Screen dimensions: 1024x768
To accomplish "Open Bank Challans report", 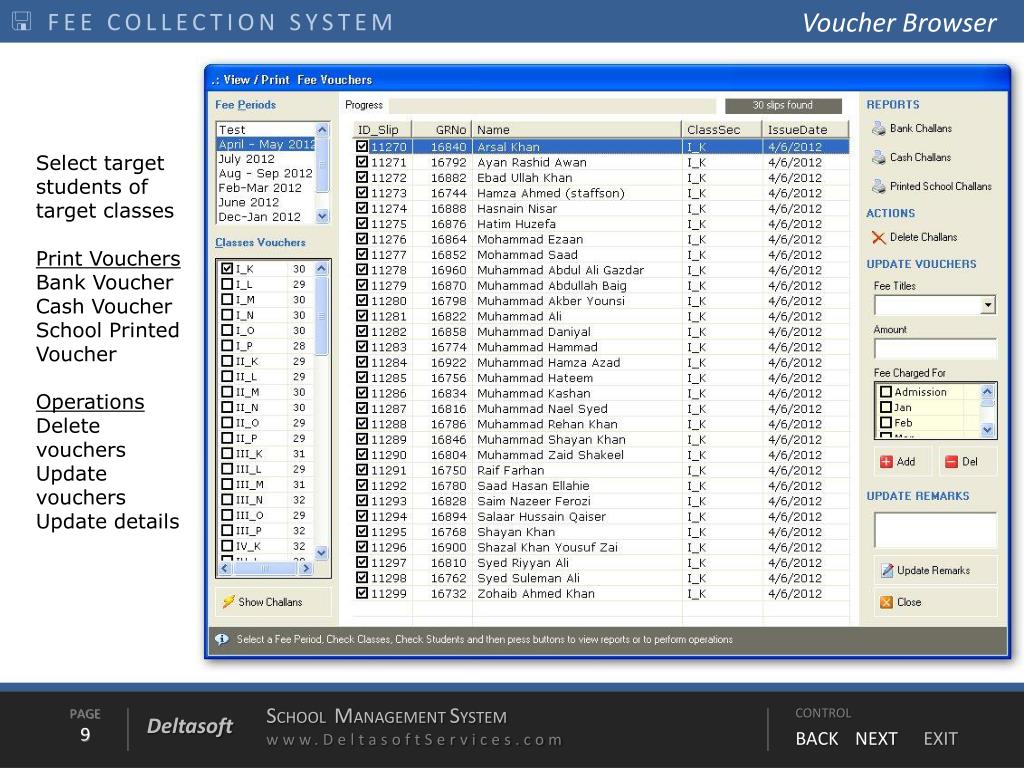I will tap(912, 129).
